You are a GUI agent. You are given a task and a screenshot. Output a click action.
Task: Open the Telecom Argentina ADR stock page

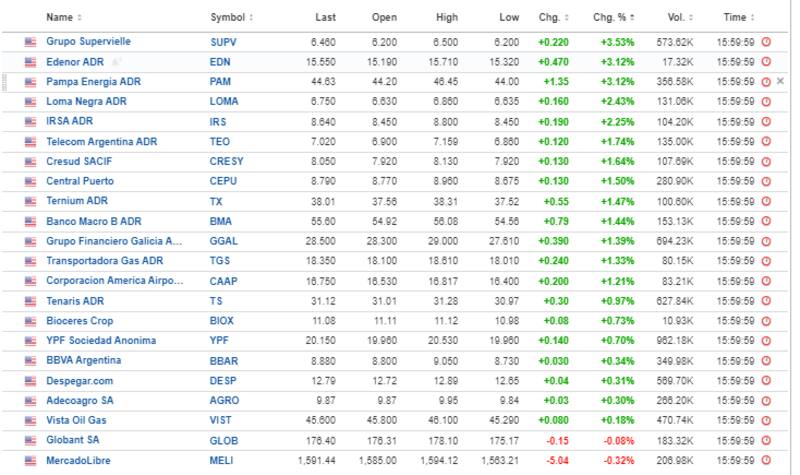point(101,142)
